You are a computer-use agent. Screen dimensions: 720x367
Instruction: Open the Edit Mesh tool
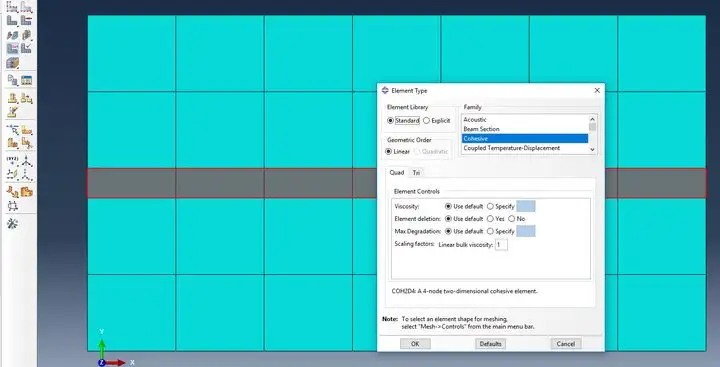coord(12,192)
